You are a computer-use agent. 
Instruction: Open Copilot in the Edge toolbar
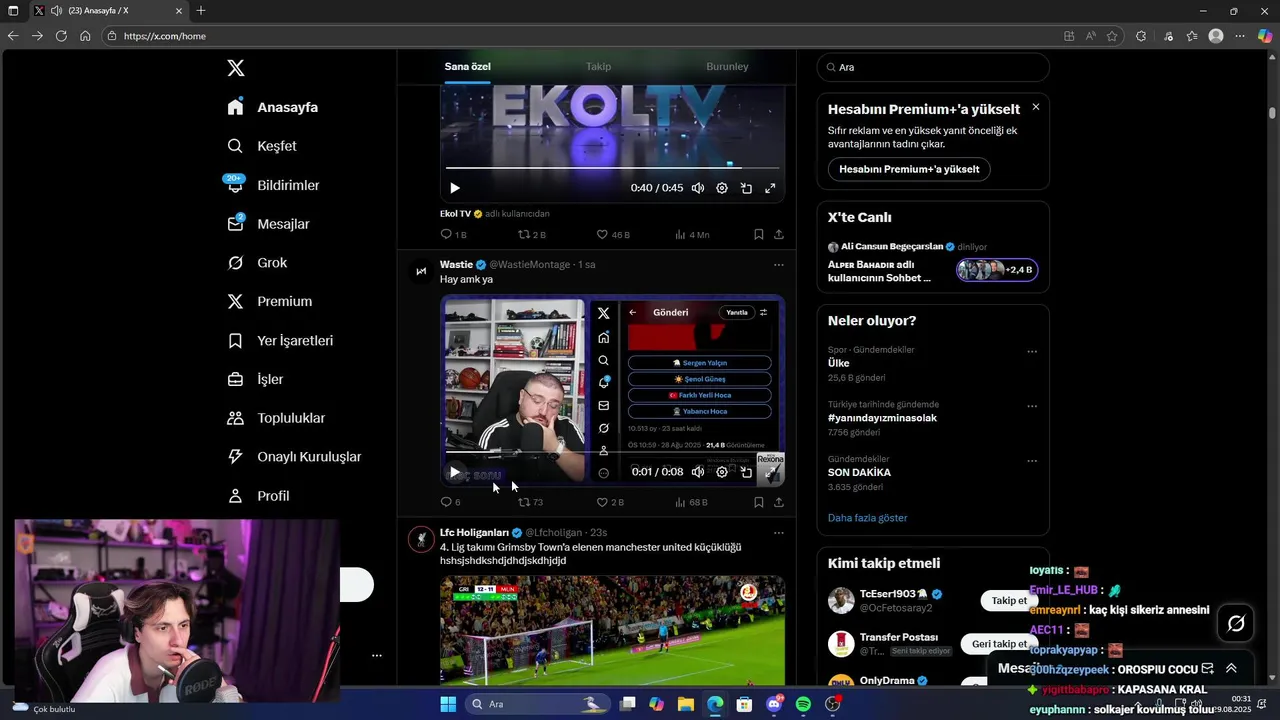[1265, 36]
